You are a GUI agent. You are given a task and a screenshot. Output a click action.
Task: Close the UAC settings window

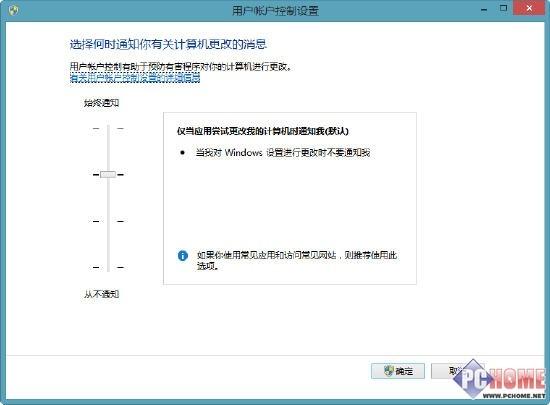point(529,8)
